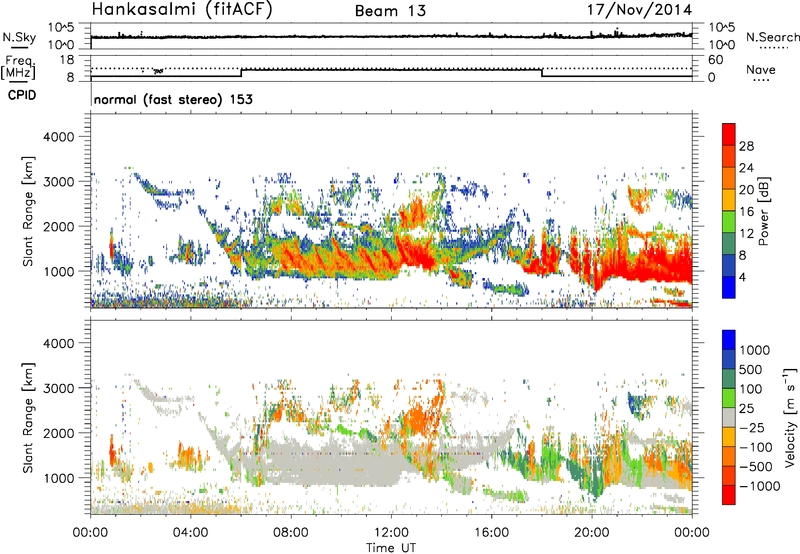Click 'Slant Range [km]' label of power panel
This screenshot has height=554, width=800.
coord(28,211)
